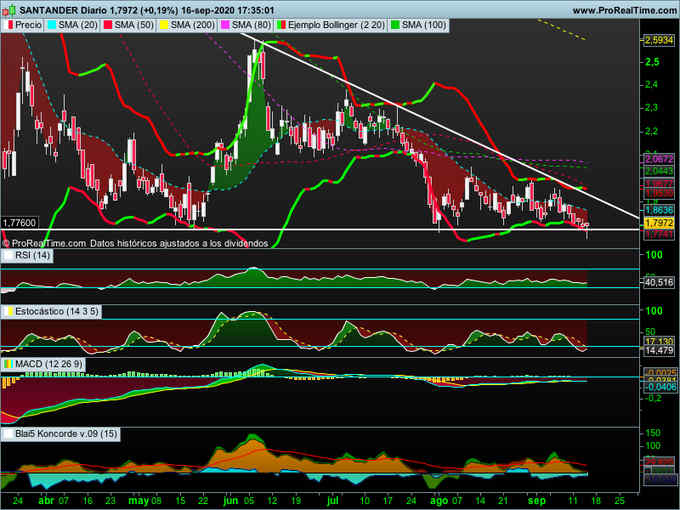Click the 2,5934 yellow price label
This screenshot has height=510, width=680.
tap(659, 40)
